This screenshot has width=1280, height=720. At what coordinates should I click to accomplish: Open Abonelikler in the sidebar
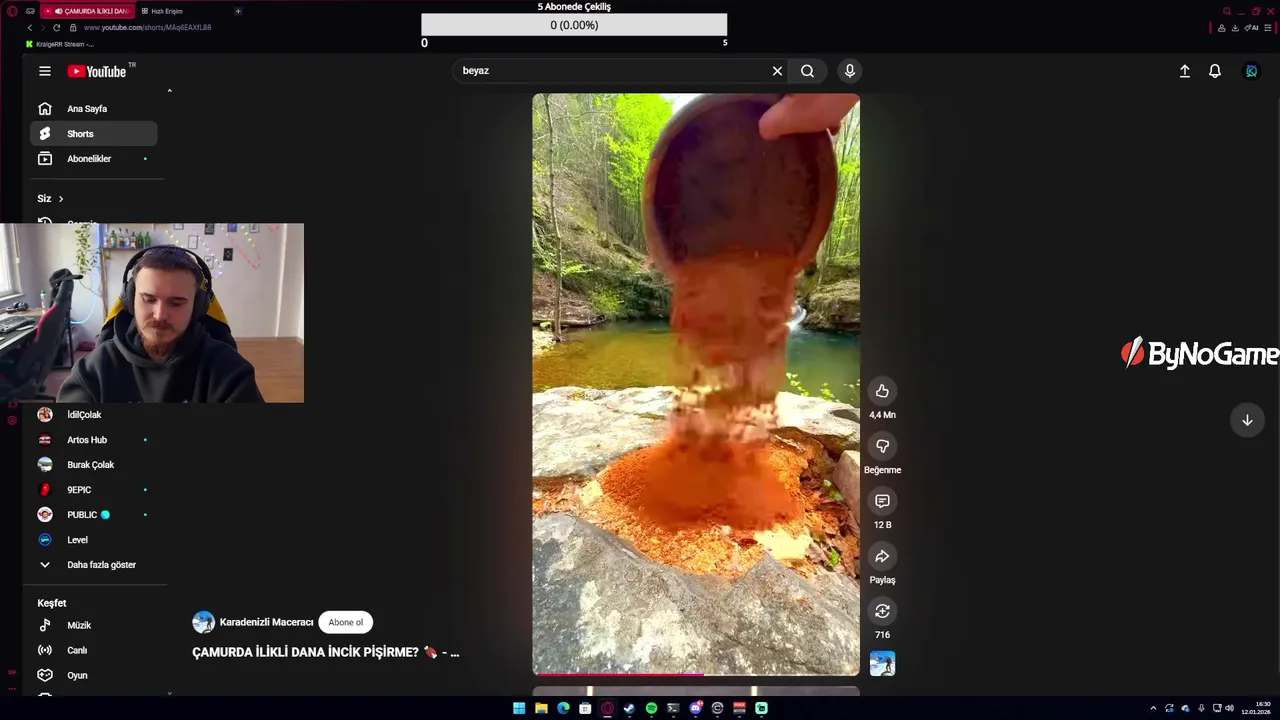click(x=94, y=159)
